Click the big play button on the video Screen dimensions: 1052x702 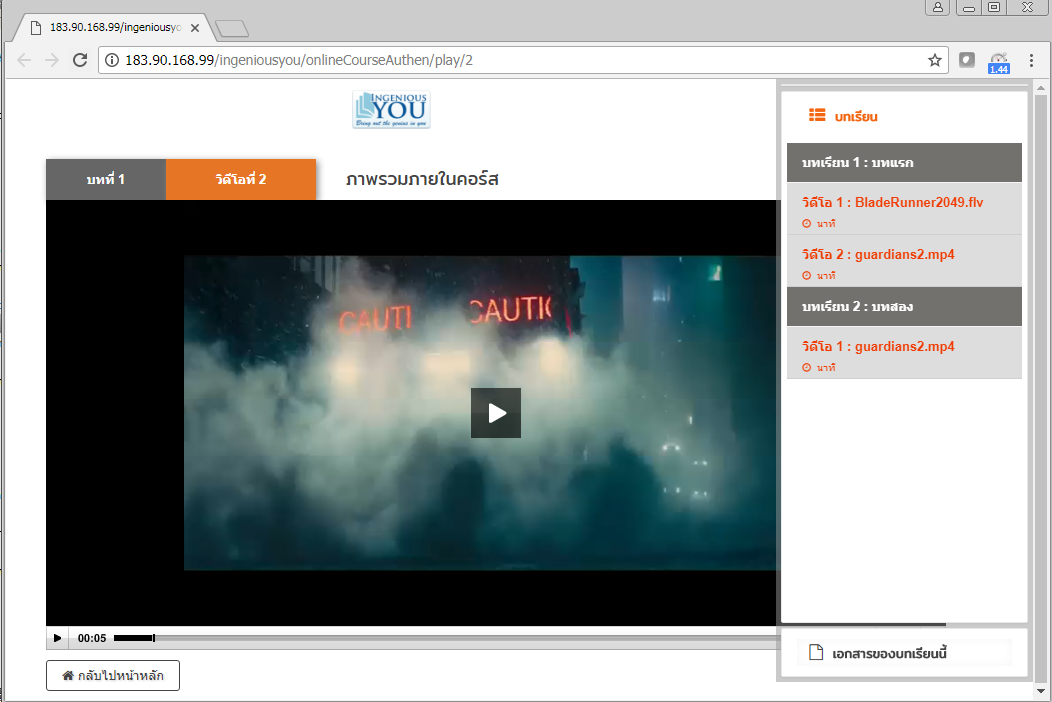point(496,413)
